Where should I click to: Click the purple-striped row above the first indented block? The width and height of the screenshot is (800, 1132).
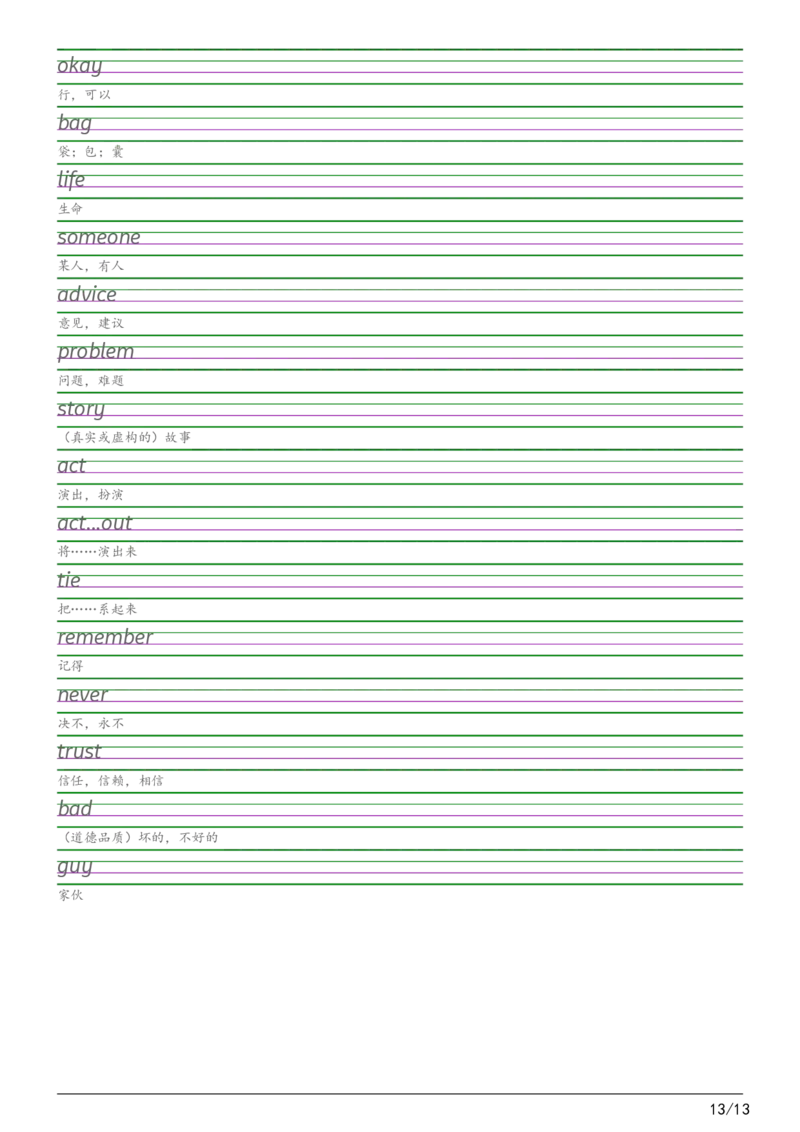(x=400, y=413)
